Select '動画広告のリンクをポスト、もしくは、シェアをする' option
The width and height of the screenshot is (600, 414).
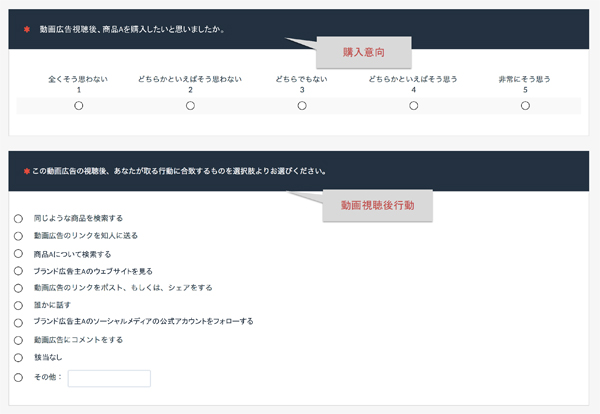click(x=18, y=288)
